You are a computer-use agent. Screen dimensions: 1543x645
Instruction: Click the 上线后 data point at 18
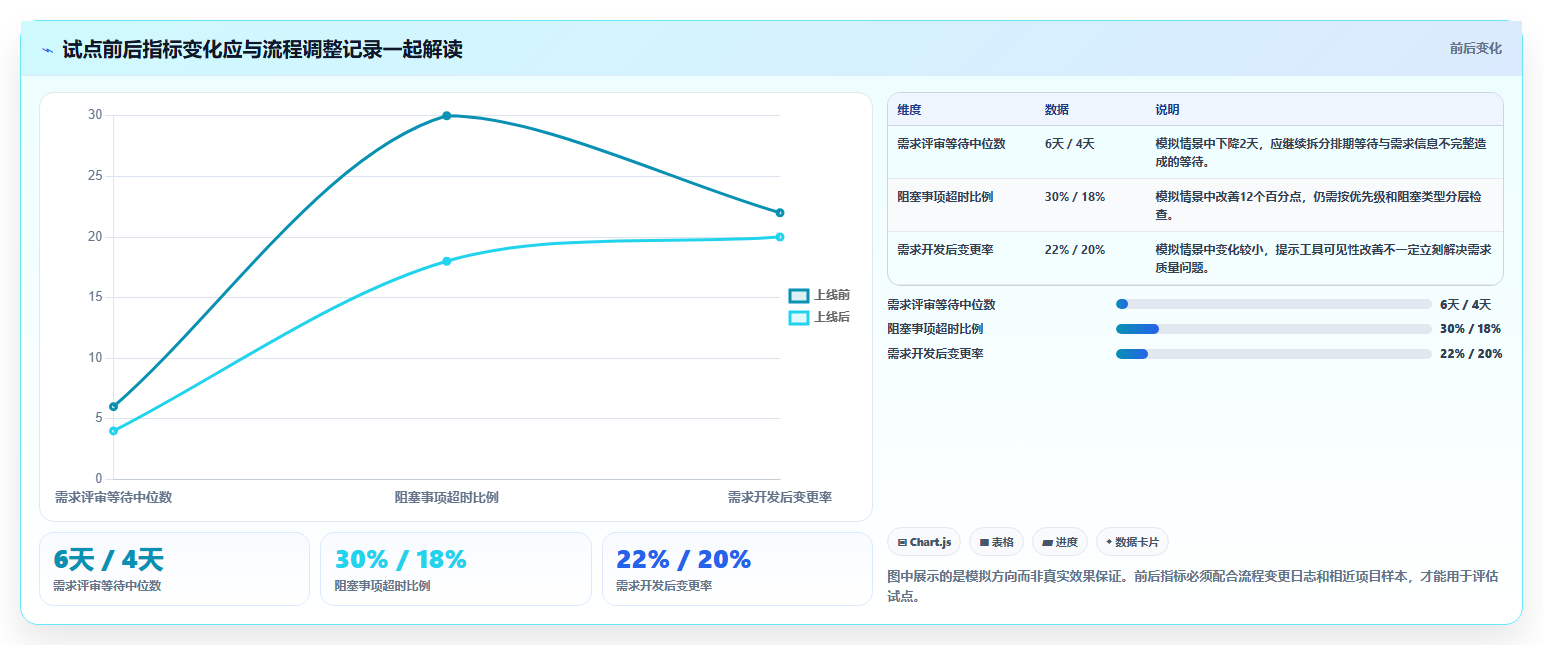coord(447,261)
